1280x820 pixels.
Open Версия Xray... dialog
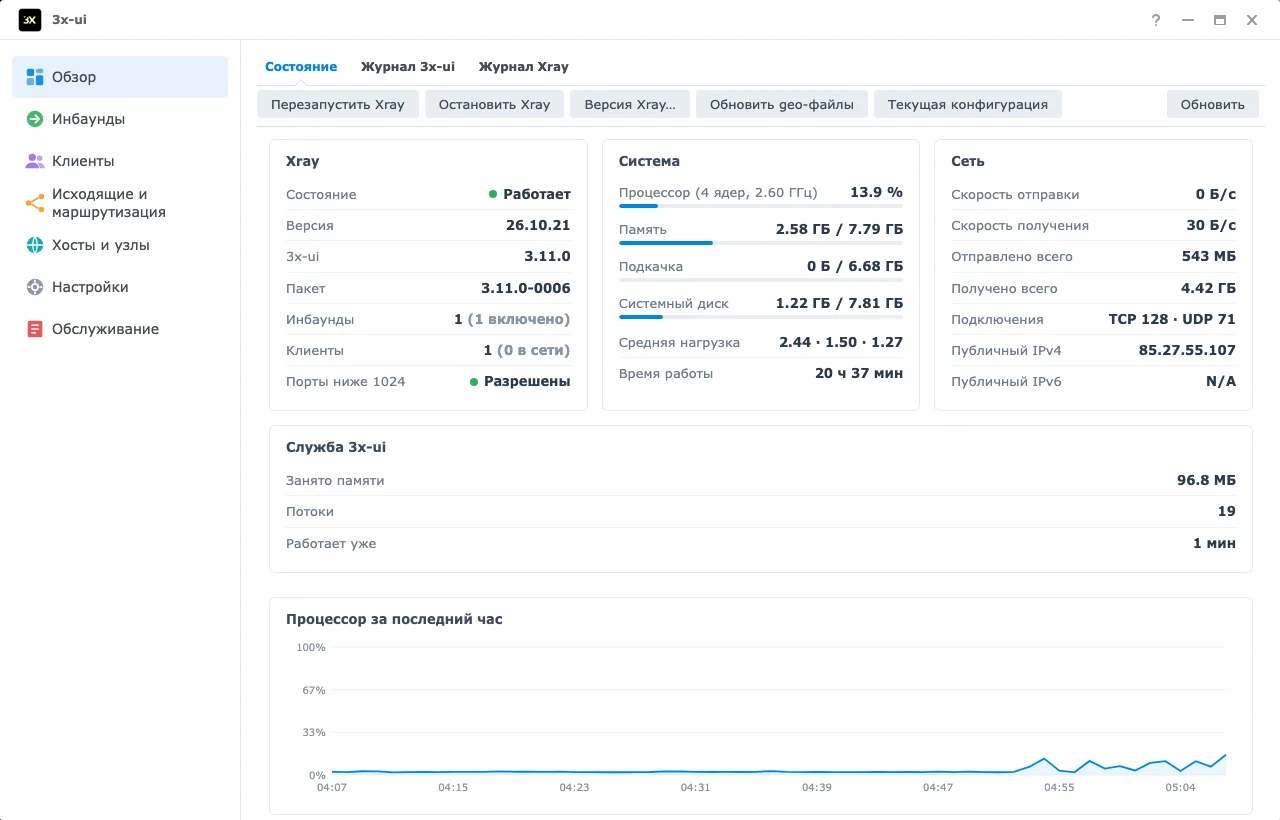(x=630, y=104)
